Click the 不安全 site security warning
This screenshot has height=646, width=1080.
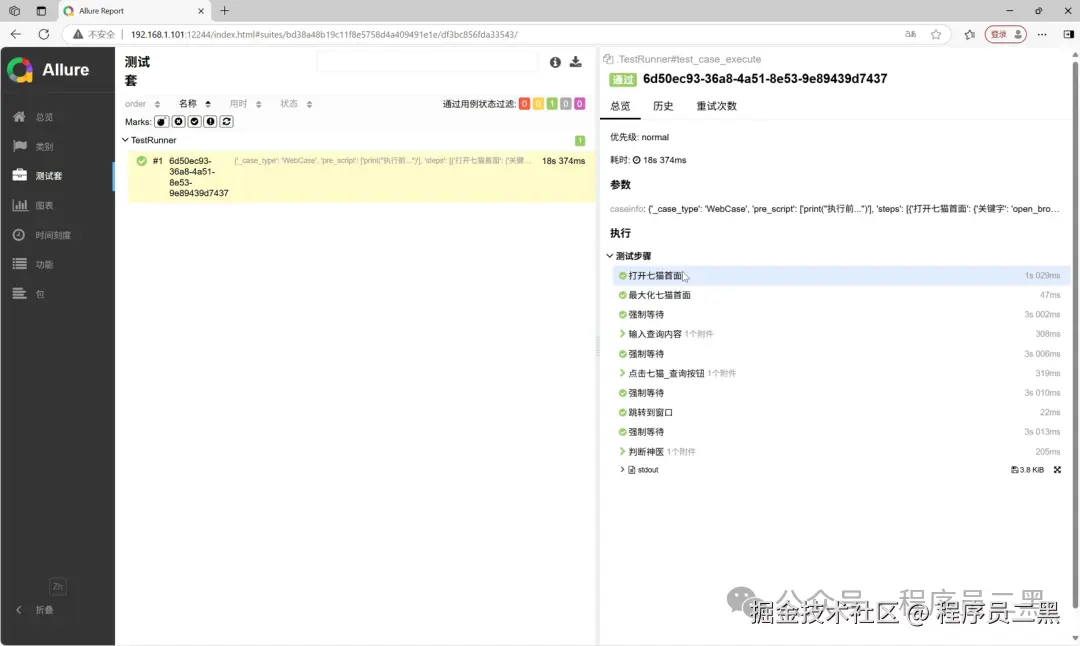(x=94, y=34)
